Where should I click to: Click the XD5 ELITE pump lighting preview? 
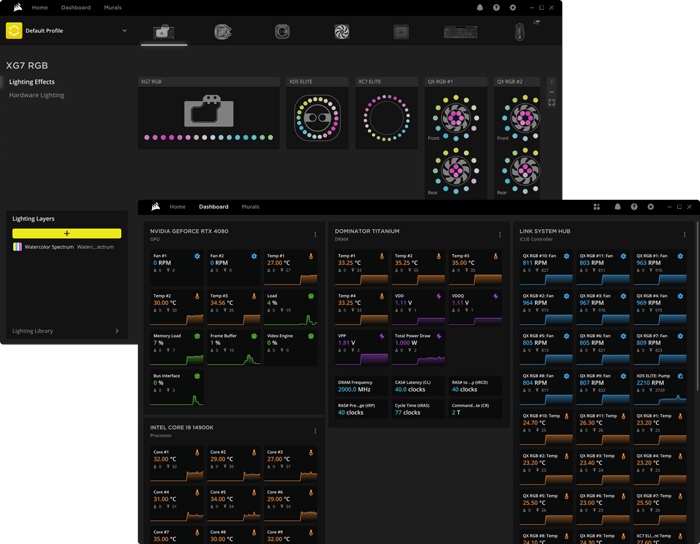click(317, 119)
